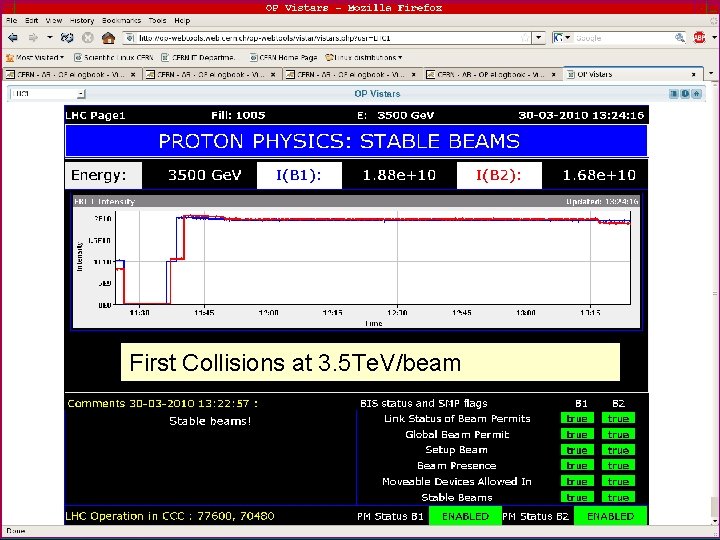720x540 pixels.
Task: Open the list all tabs dropdown
Action: [x=711, y=73]
